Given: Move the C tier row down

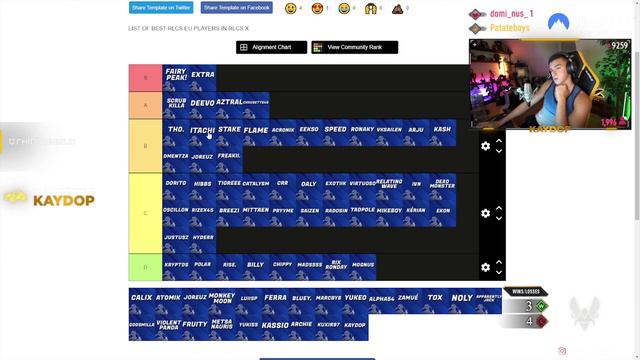Looking at the screenshot, I should pyautogui.click(x=499, y=218).
